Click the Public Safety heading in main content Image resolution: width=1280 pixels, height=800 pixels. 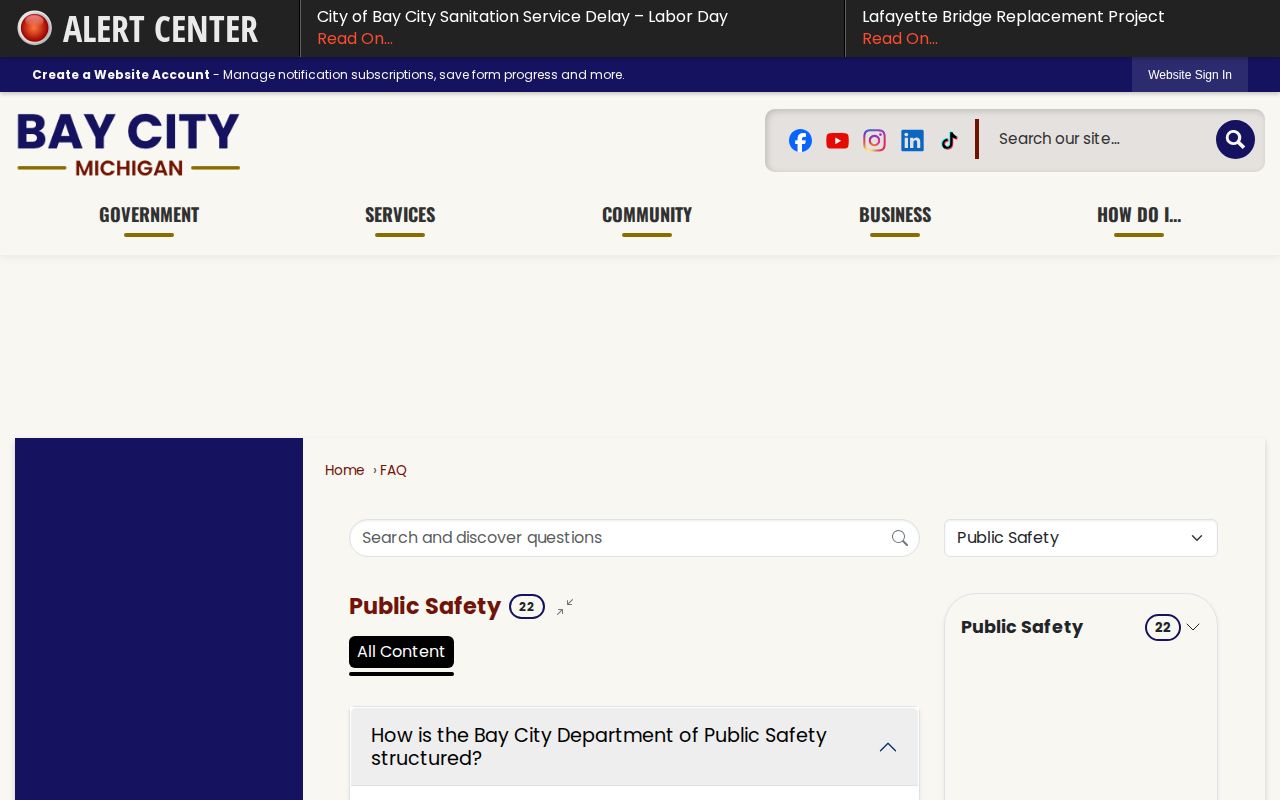425,606
